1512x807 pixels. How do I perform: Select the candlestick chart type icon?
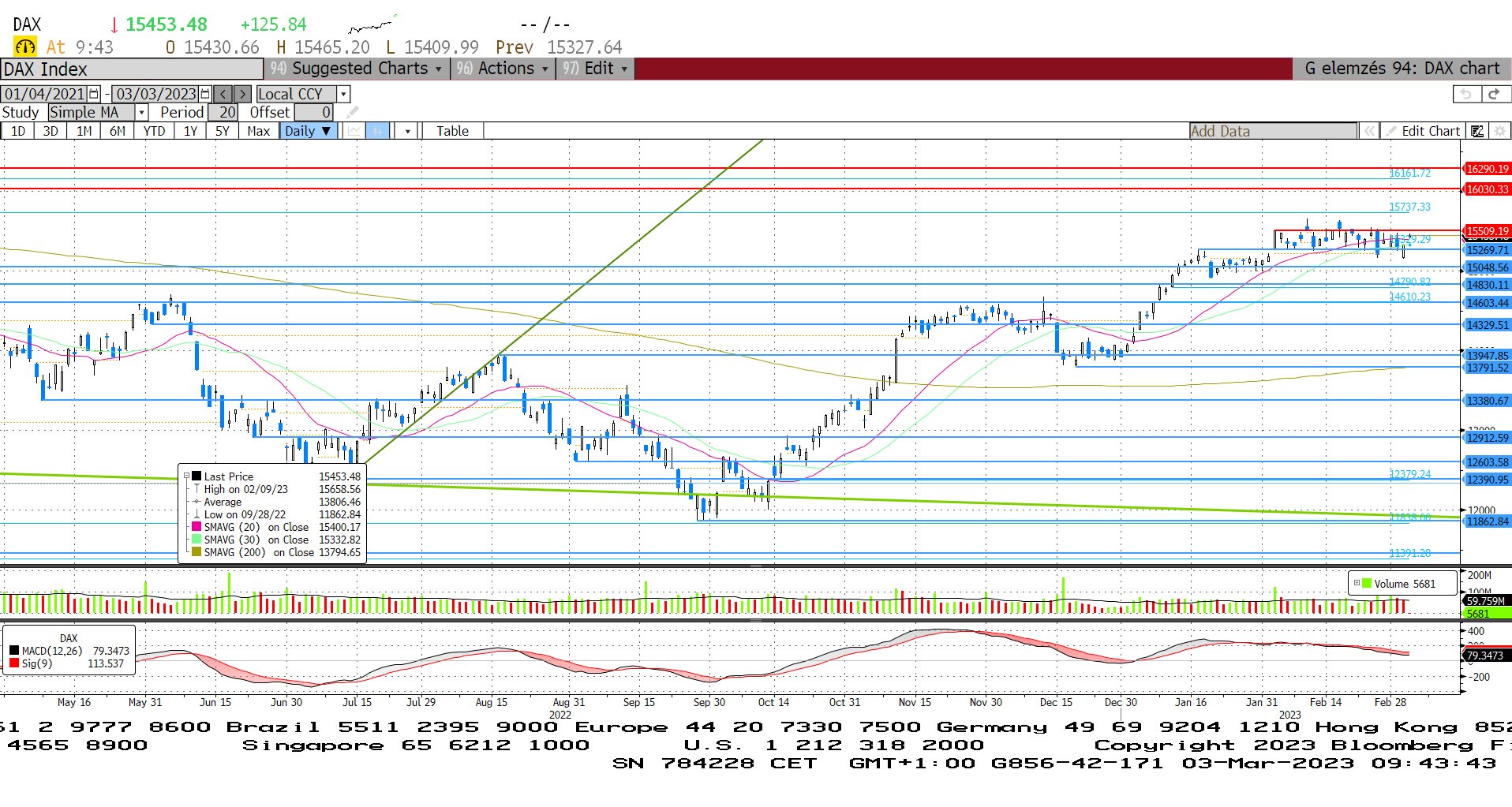coord(378,131)
